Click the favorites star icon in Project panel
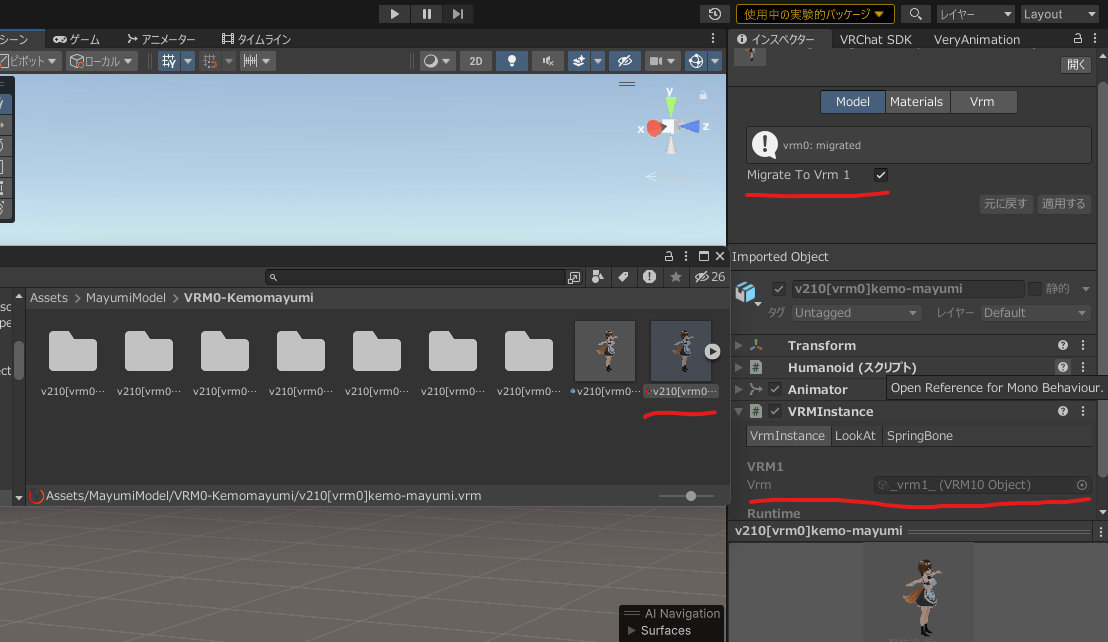The height and width of the screenshot is (642, 1108). point(676,277)
